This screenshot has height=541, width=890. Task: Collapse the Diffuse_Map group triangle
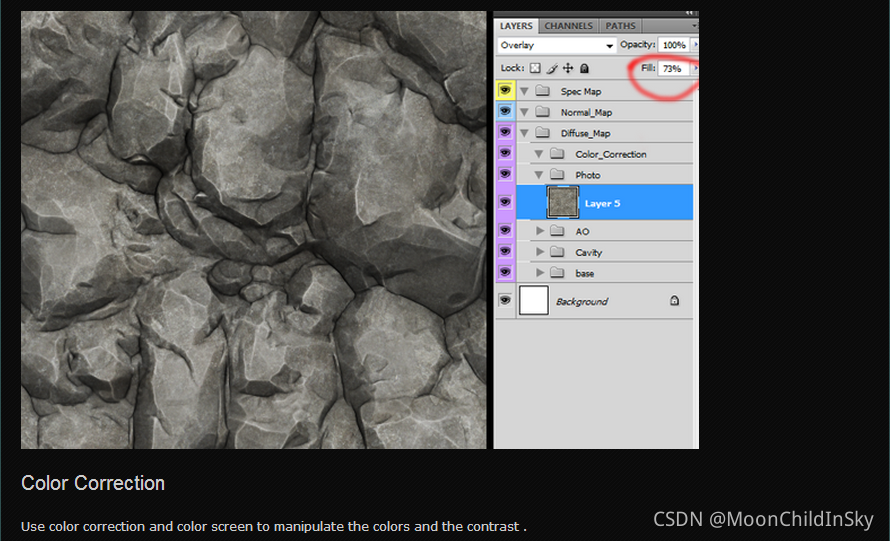(x=524, y=133)
